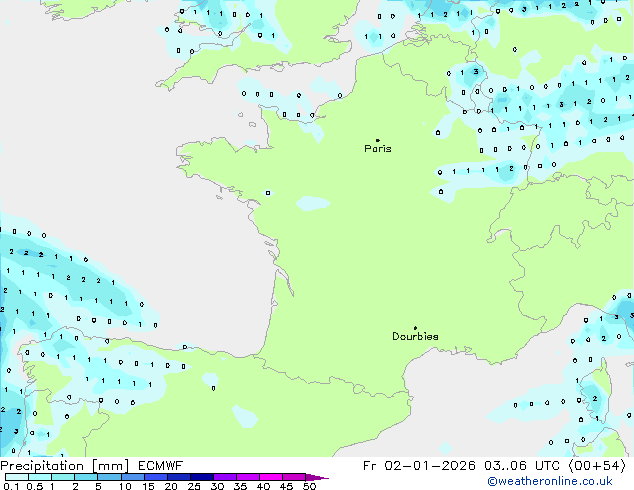Select the Paris location dot marker

[x=378, y=140]
